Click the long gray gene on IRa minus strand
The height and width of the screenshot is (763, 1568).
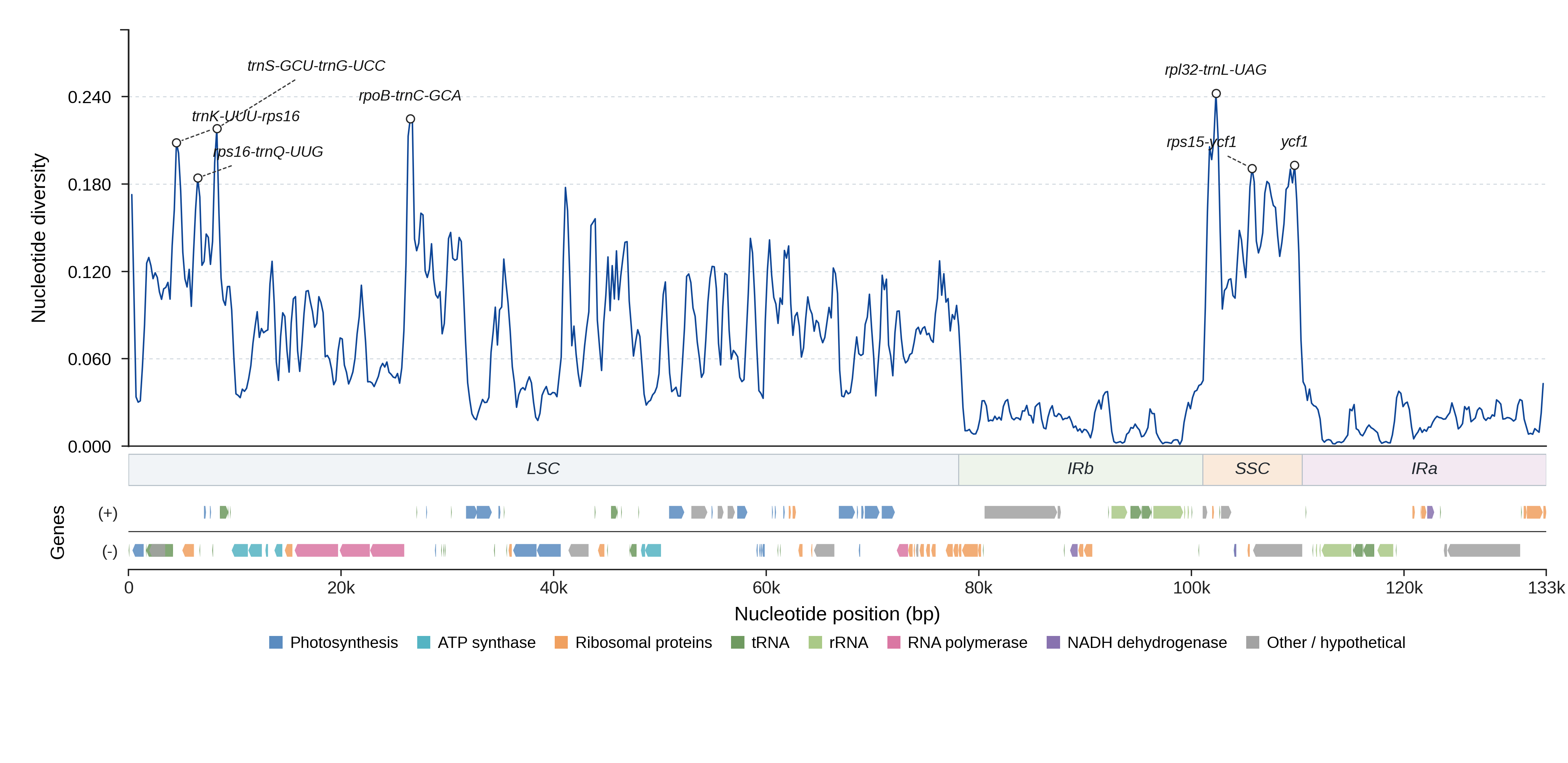click(1484, 551)
